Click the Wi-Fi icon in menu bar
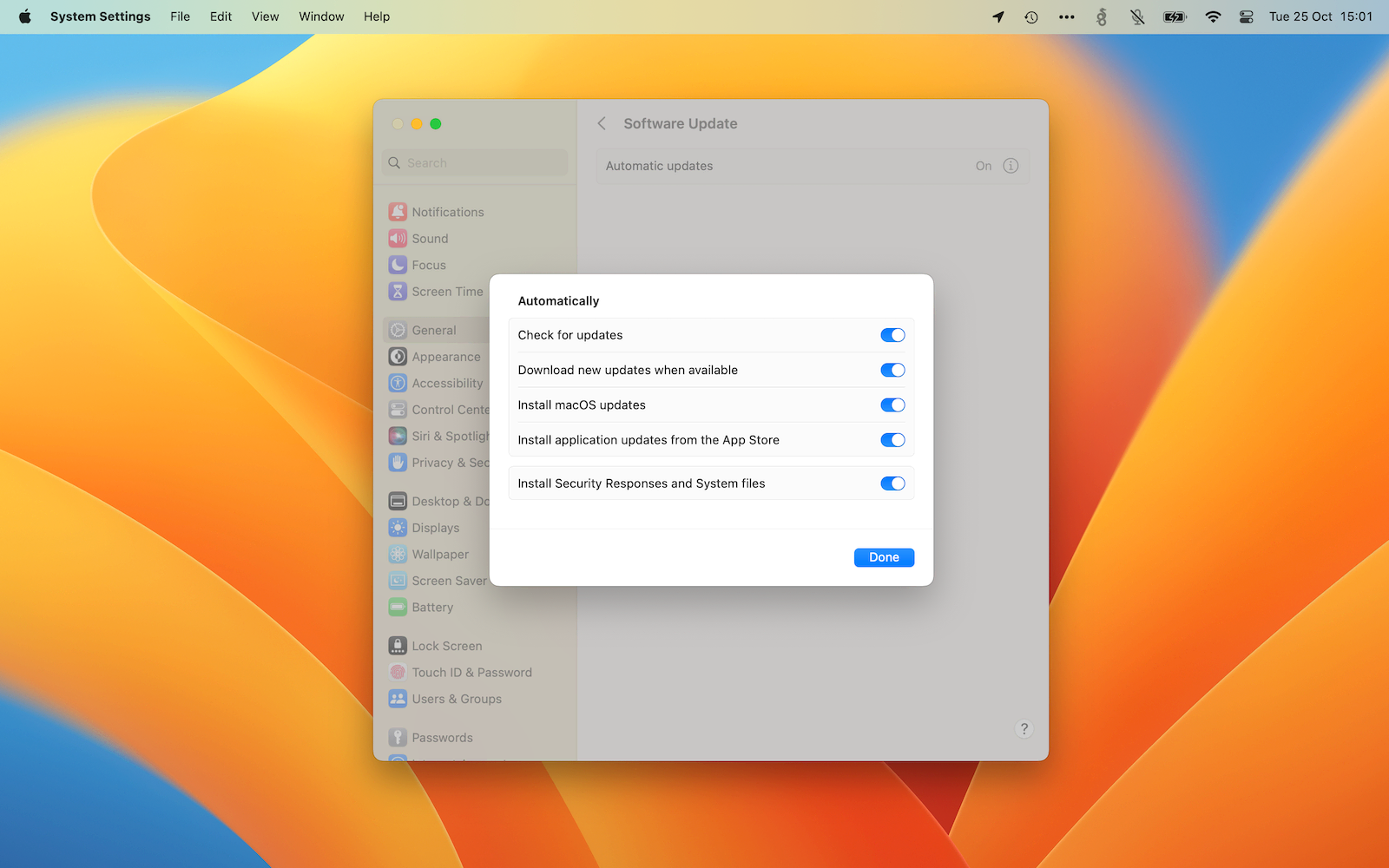The image size is (1389, 868). 1213,16
